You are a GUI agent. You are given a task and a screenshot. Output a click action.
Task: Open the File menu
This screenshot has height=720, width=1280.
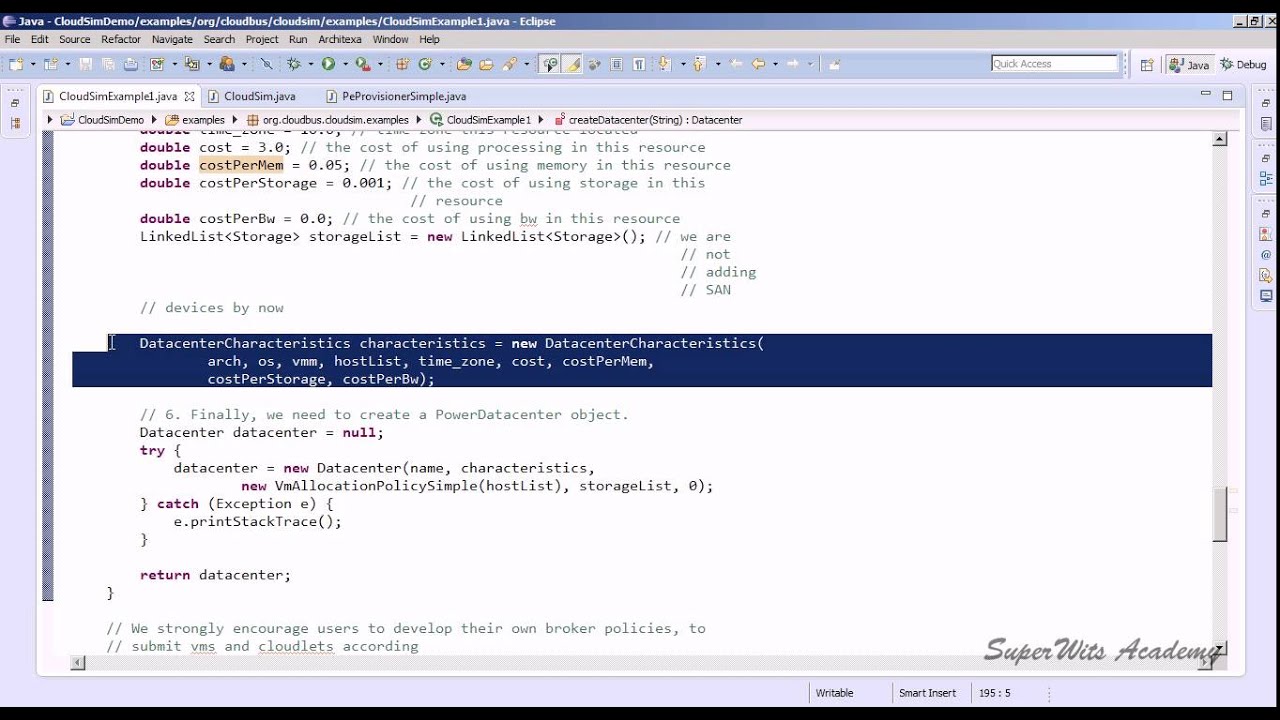click(x=12, y=39)
